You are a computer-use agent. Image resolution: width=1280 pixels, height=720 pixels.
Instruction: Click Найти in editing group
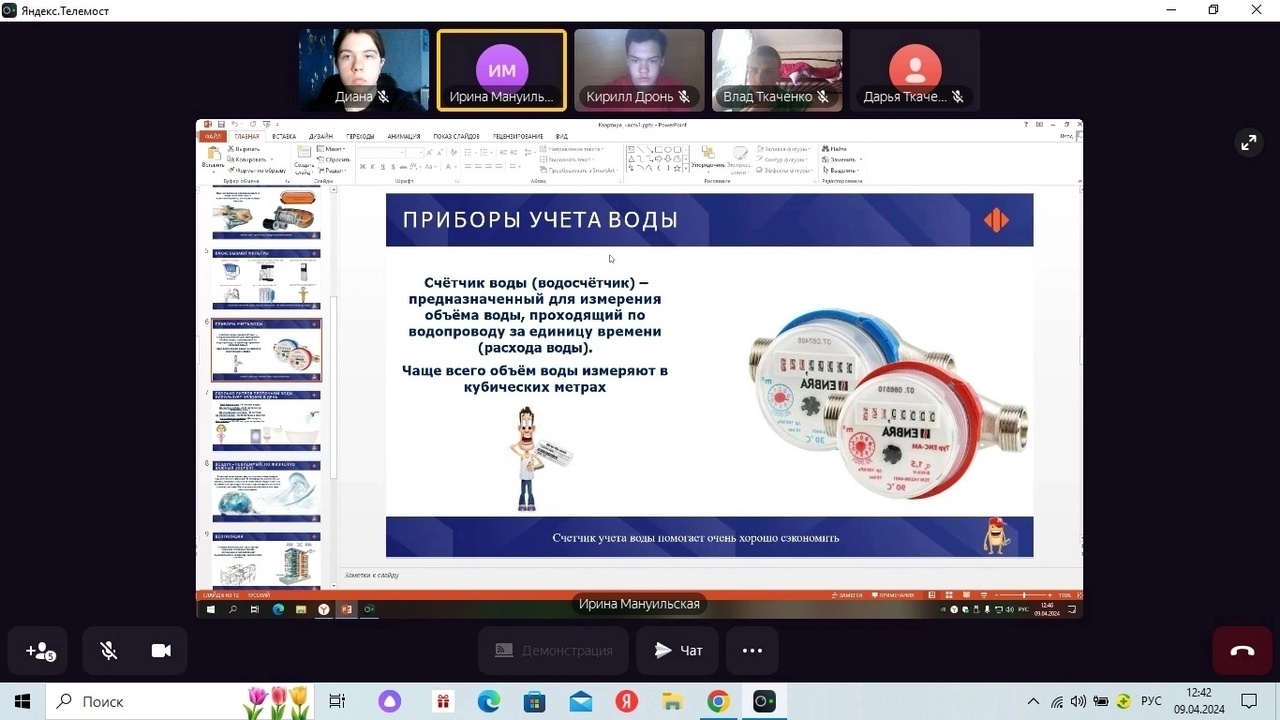point(835,149)
